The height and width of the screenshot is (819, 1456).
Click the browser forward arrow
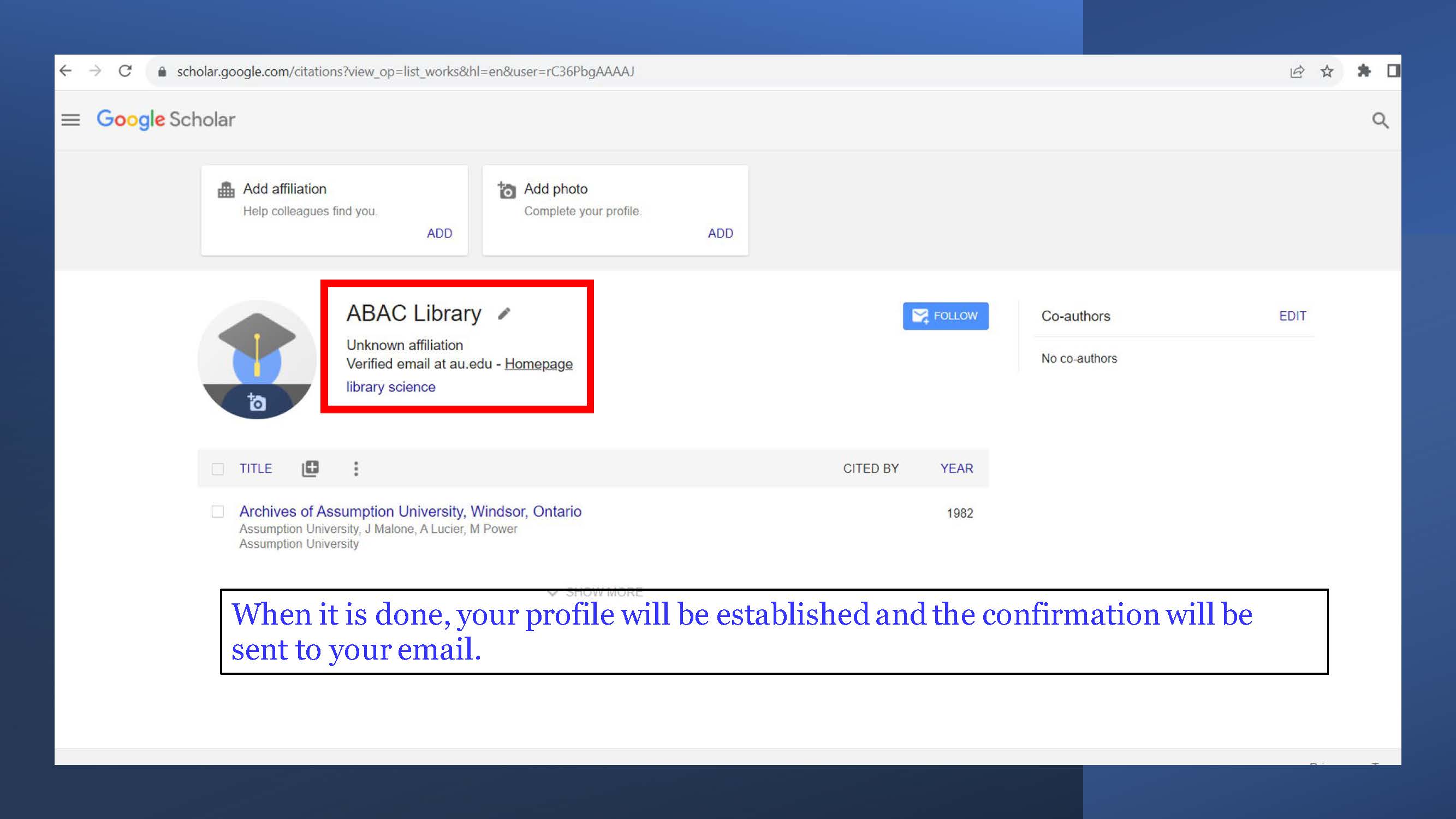(x=95, y=70)
